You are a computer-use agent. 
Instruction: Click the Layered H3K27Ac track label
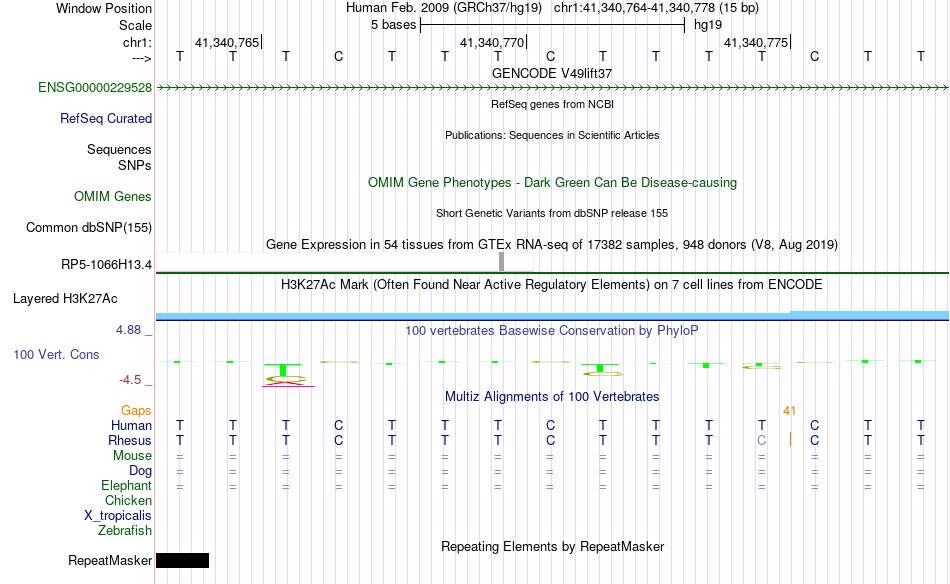[65, 298]
